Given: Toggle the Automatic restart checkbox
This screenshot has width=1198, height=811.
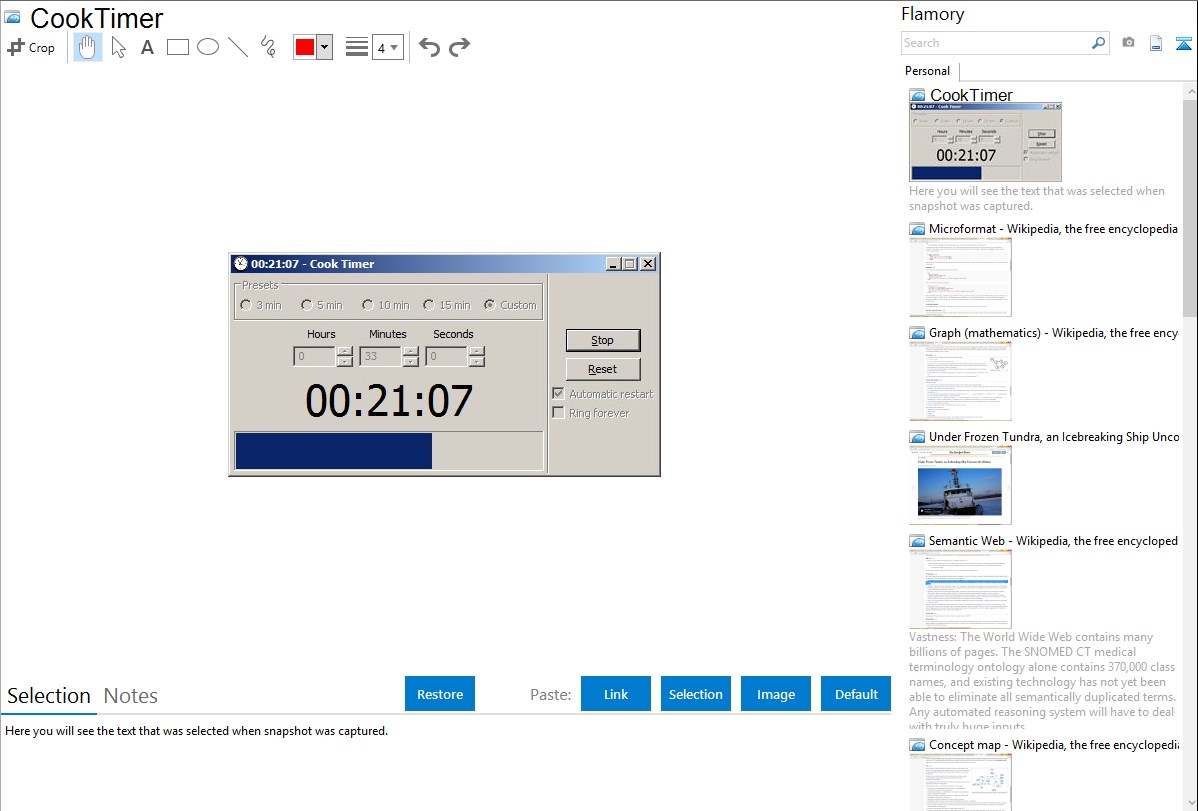Looking at the screenshot, I should tap(559, 394).
